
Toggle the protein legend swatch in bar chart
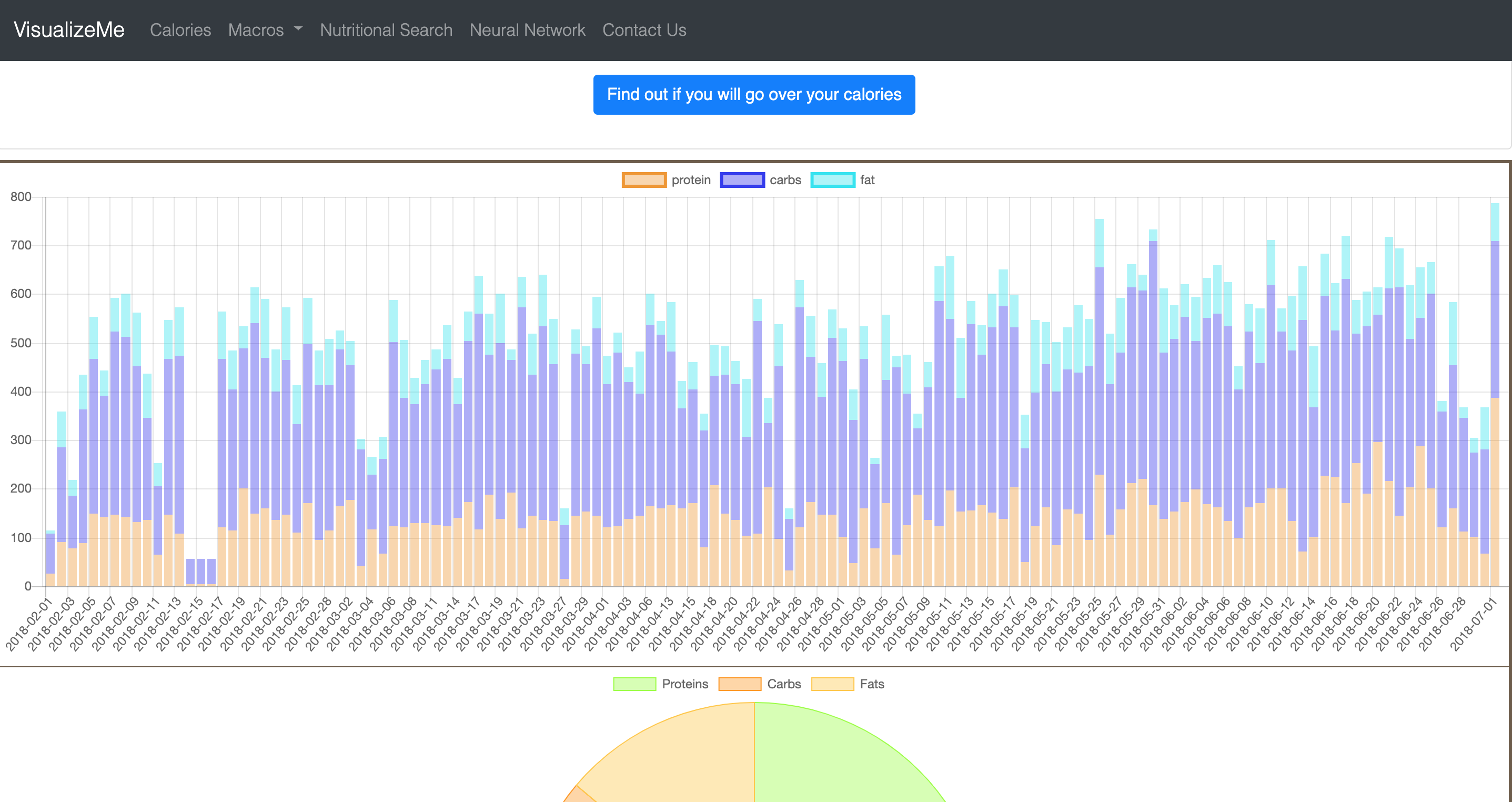click(x=644, y=179)
